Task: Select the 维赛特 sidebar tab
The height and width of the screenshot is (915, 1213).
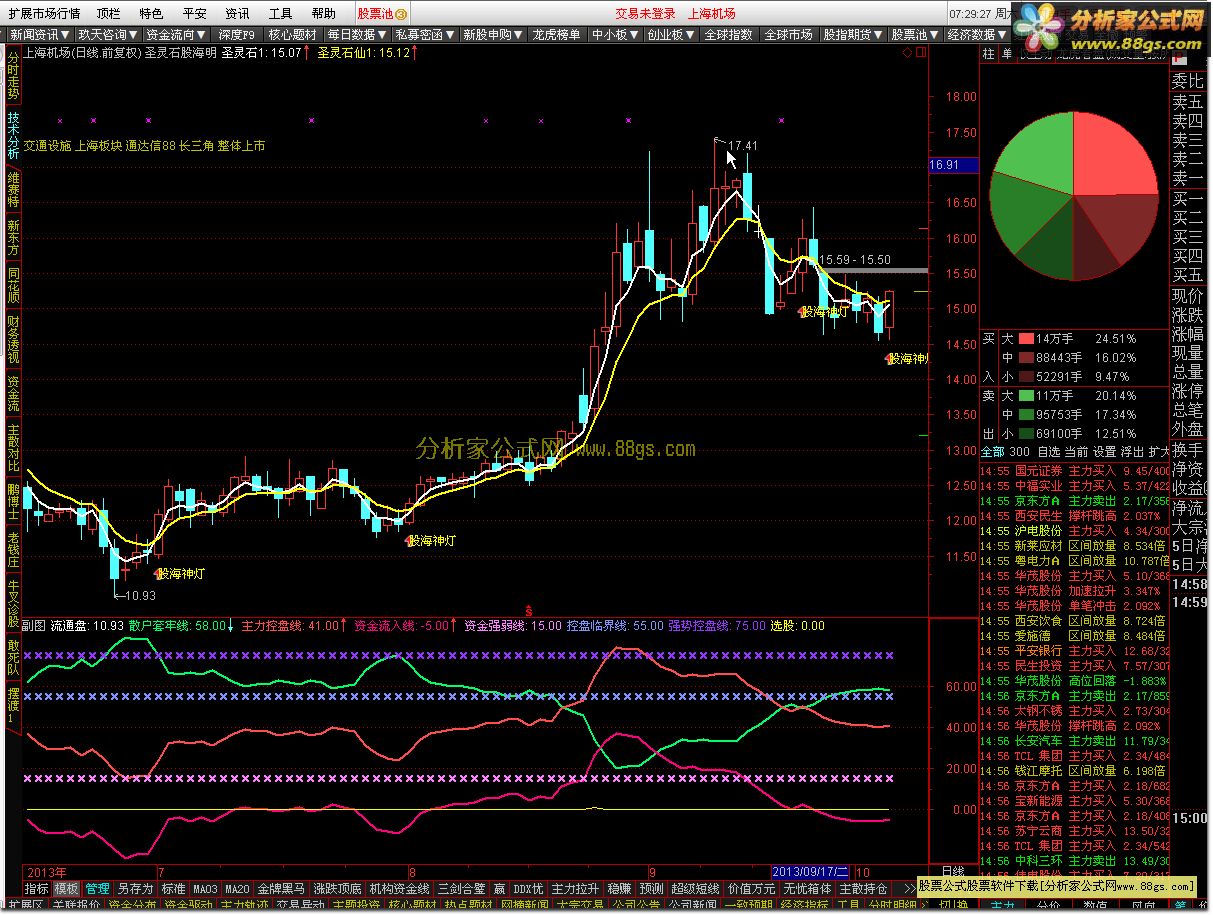Action: coord(13,188)
